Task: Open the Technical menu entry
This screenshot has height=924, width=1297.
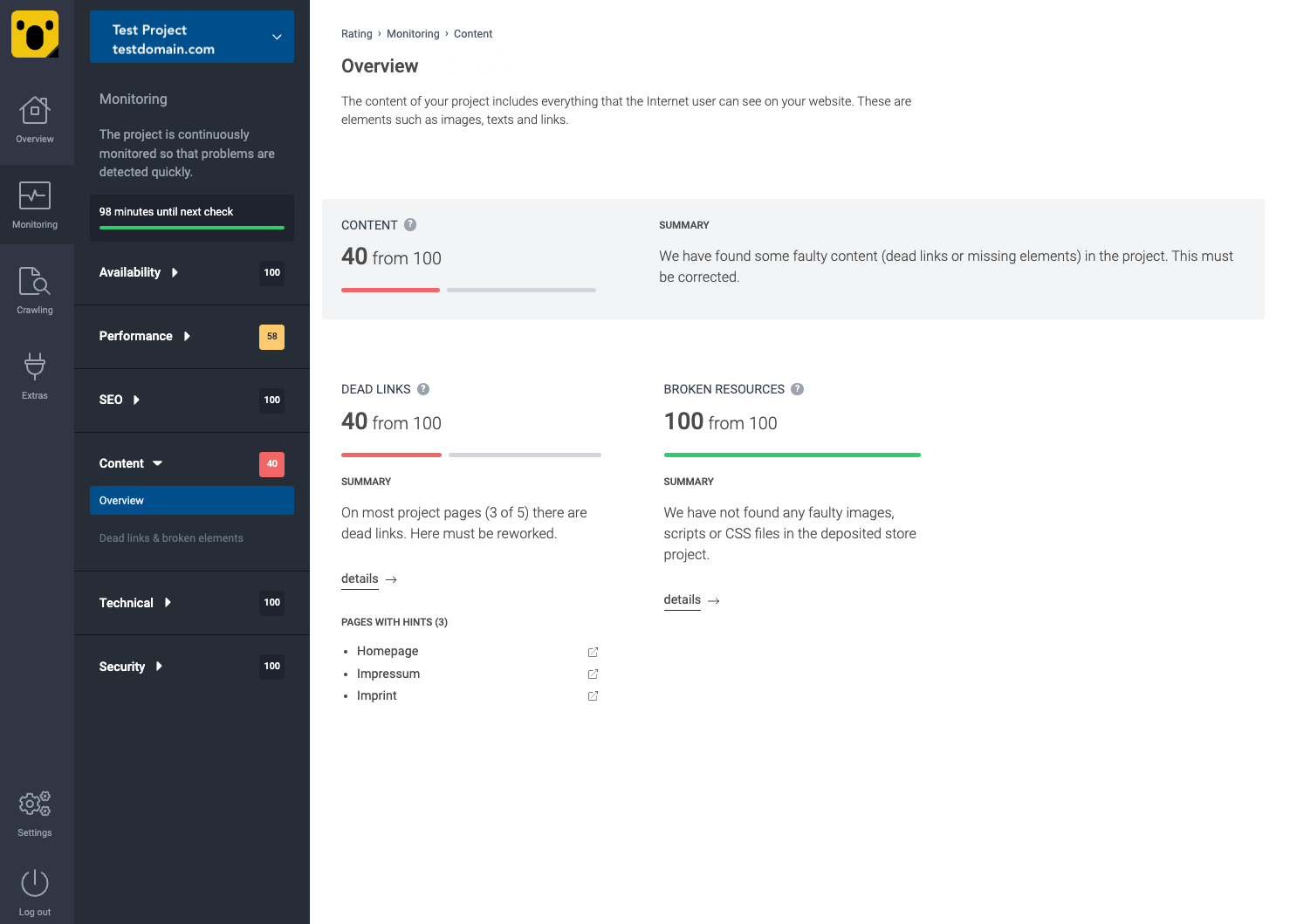Action: [x=127, y=603]
